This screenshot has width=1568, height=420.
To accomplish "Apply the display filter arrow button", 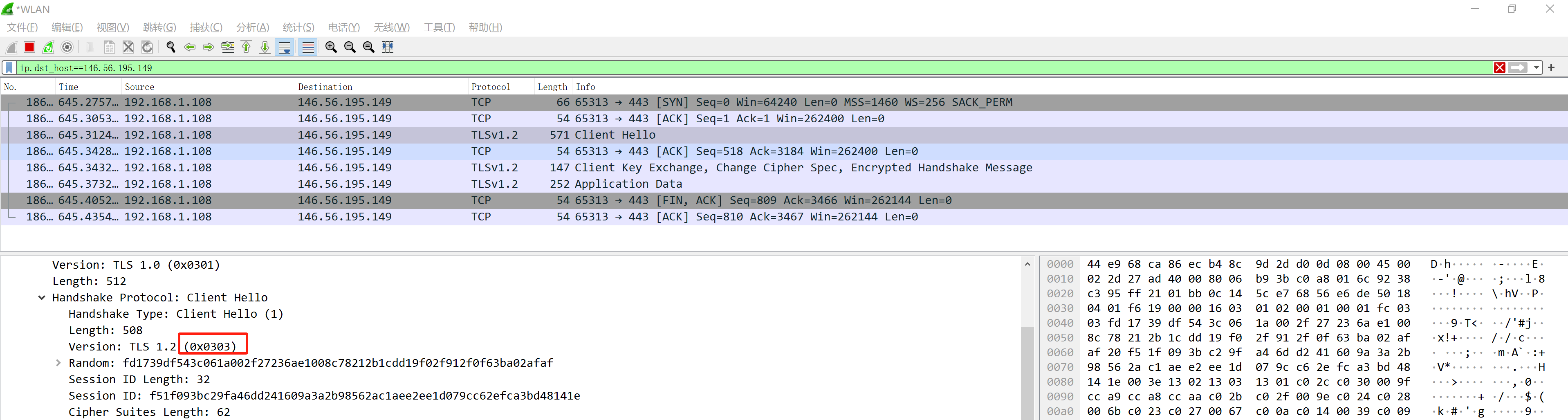I will 1518,67.
